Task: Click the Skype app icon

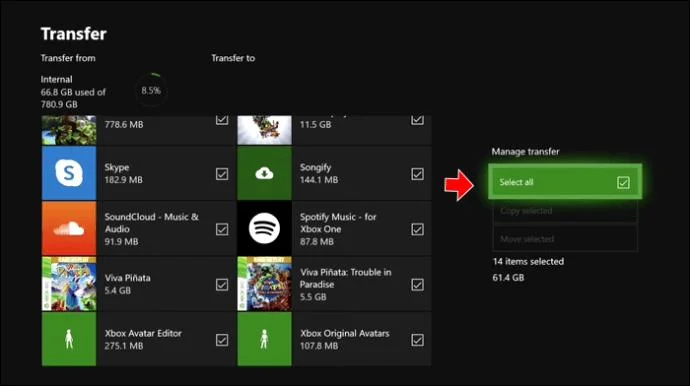Action: (69, 173)
